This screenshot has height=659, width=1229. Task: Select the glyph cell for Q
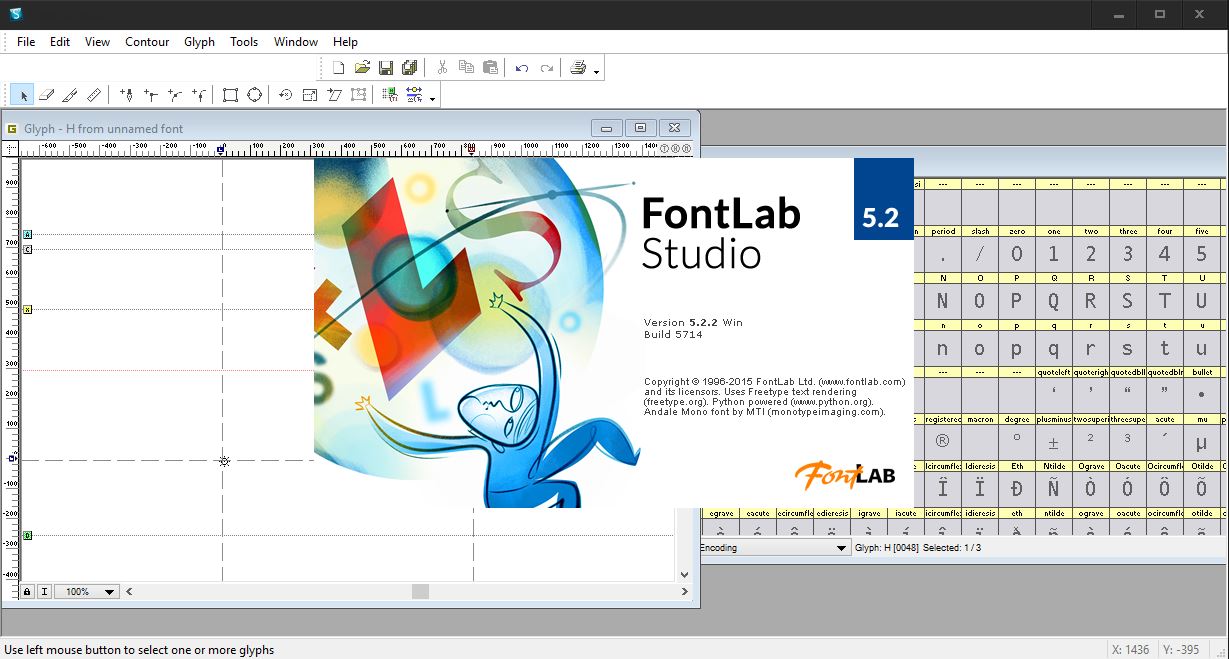[1053, 301]
